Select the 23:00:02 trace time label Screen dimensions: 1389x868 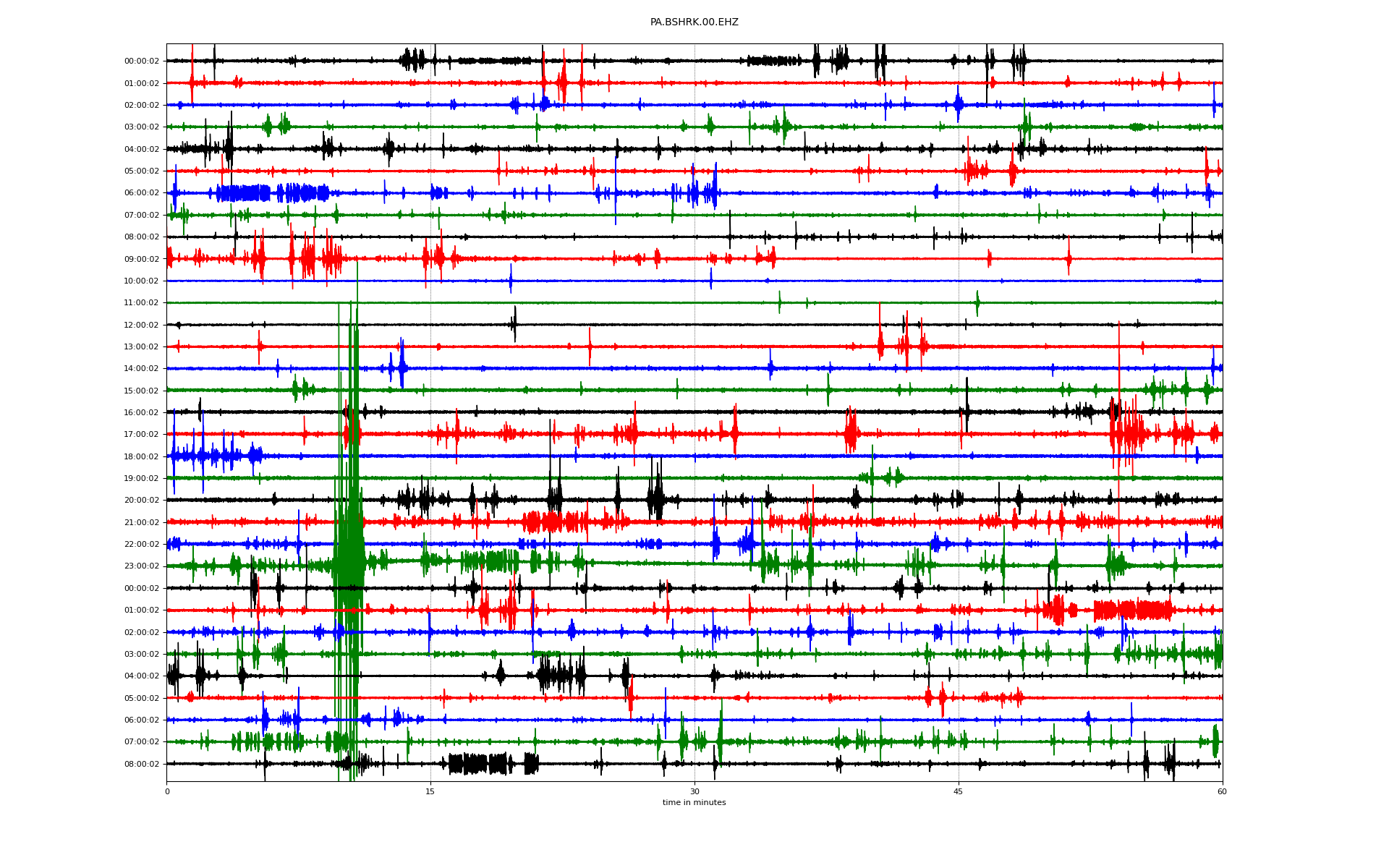141,566
